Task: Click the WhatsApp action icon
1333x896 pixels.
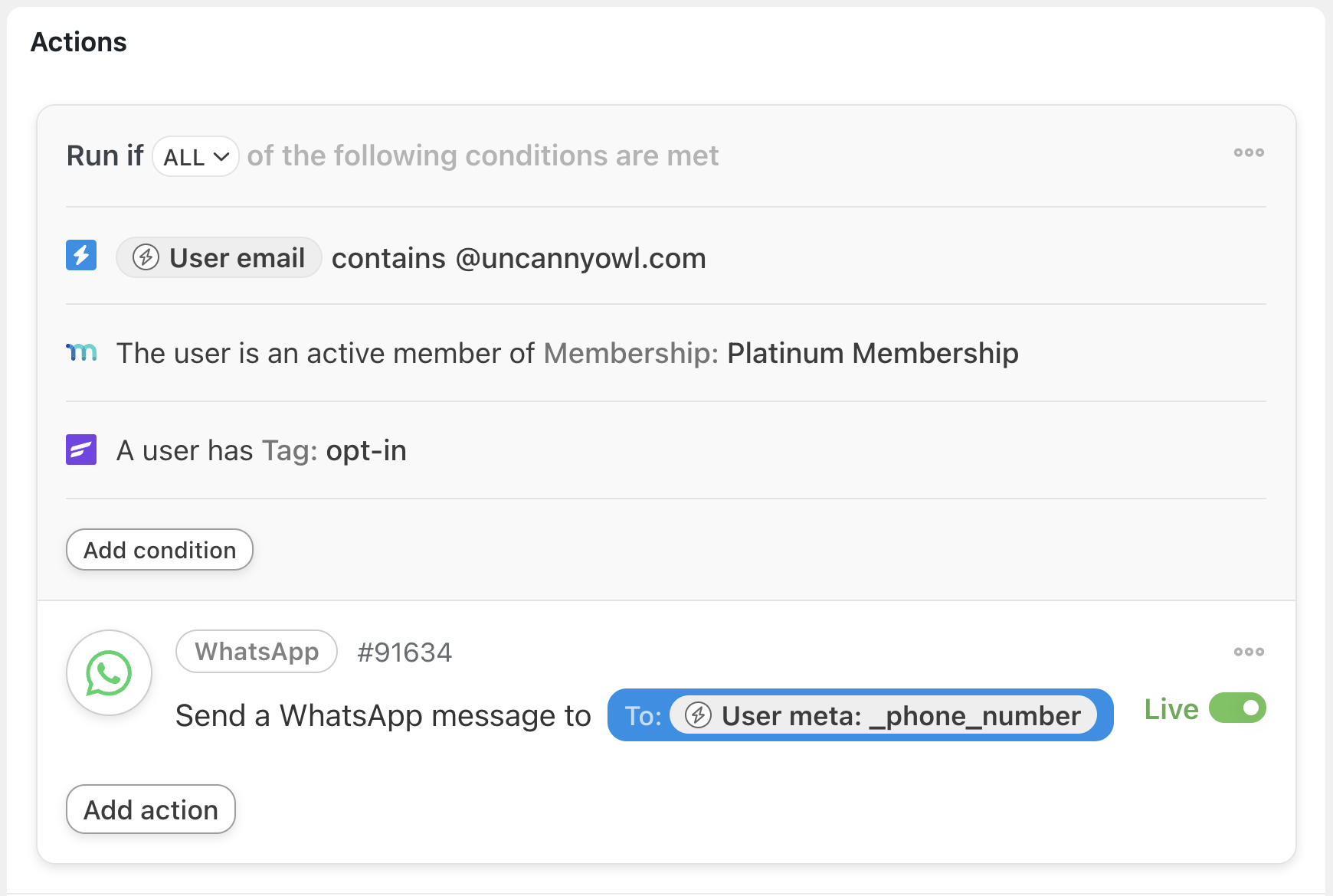Action: click(x=109, y=672)
